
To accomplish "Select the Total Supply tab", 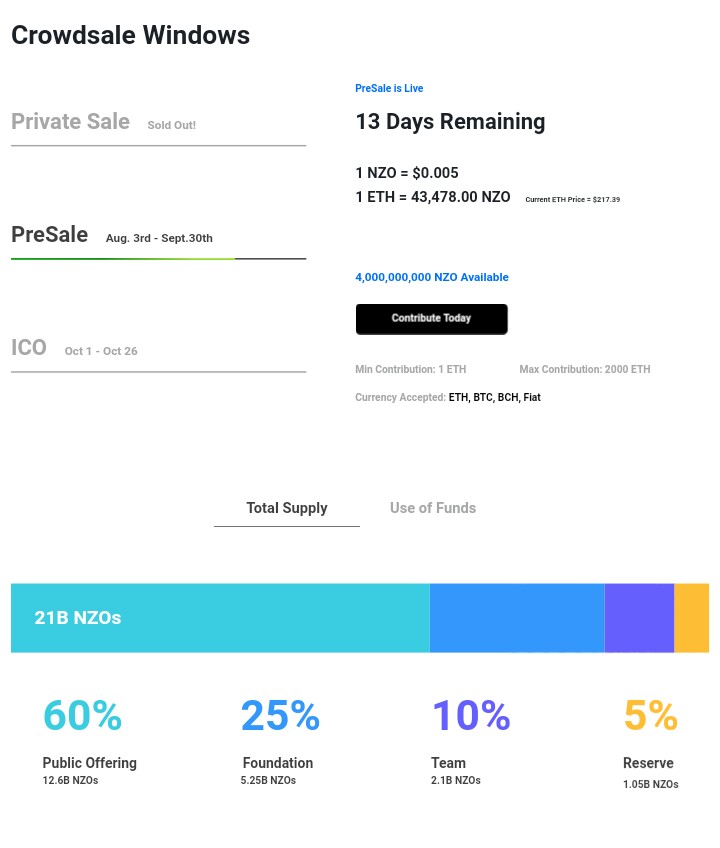I will [287, 508].
